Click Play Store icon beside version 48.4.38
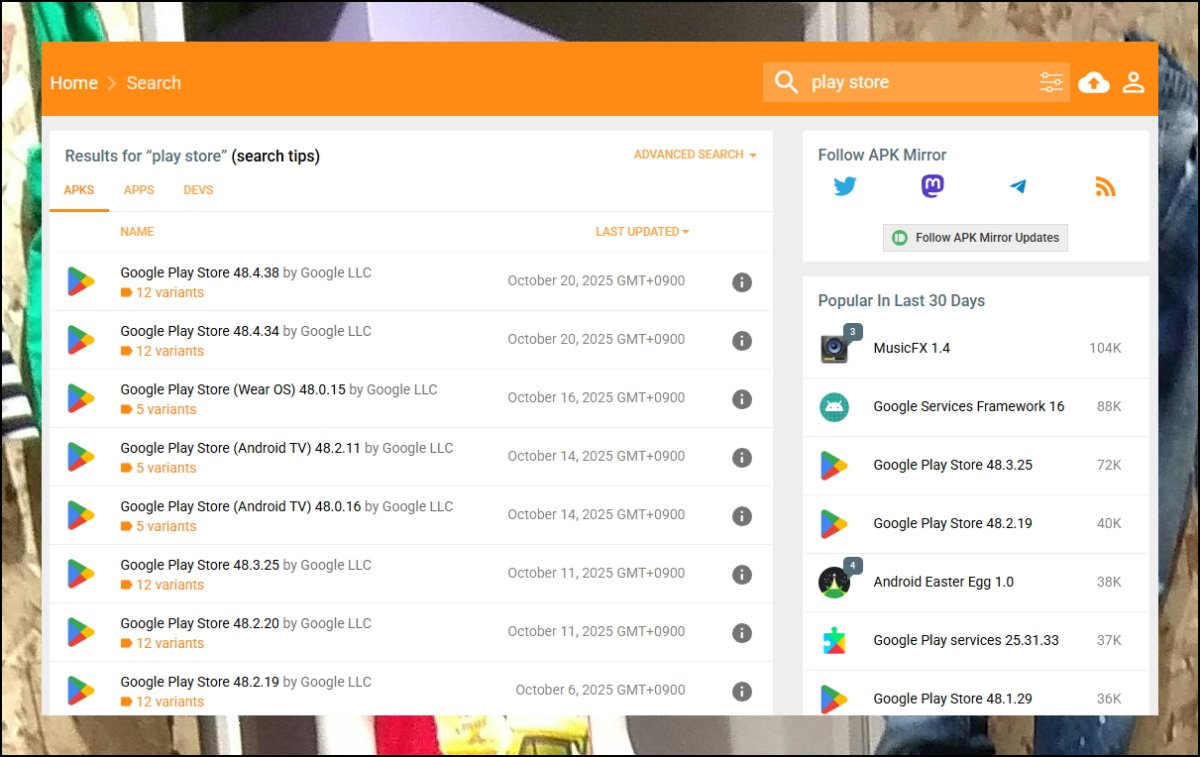 click(80, 282)
